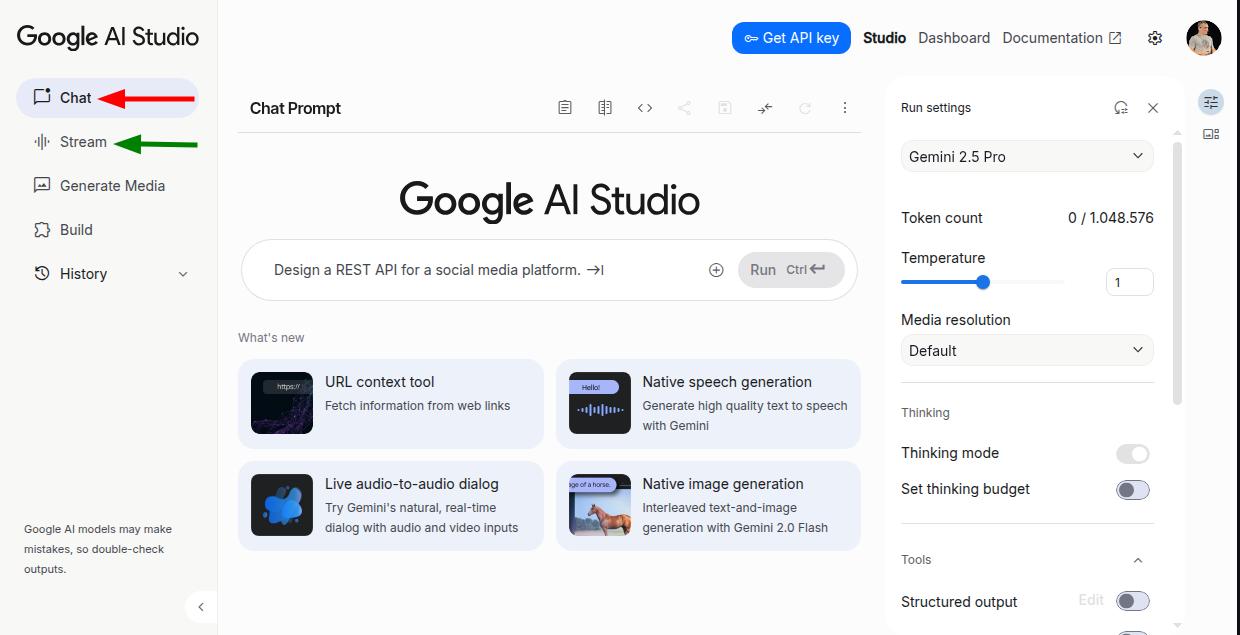This screenshot has height=635, width=1240.
Task: Toggle the run settings sliders icon in the right rail
Action: [1211, 102]
